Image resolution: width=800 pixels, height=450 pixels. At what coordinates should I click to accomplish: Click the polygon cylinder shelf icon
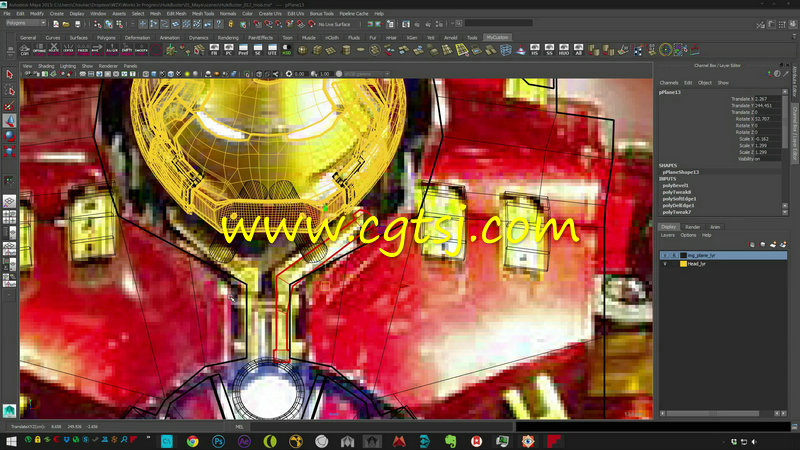[x=346, y=50]
